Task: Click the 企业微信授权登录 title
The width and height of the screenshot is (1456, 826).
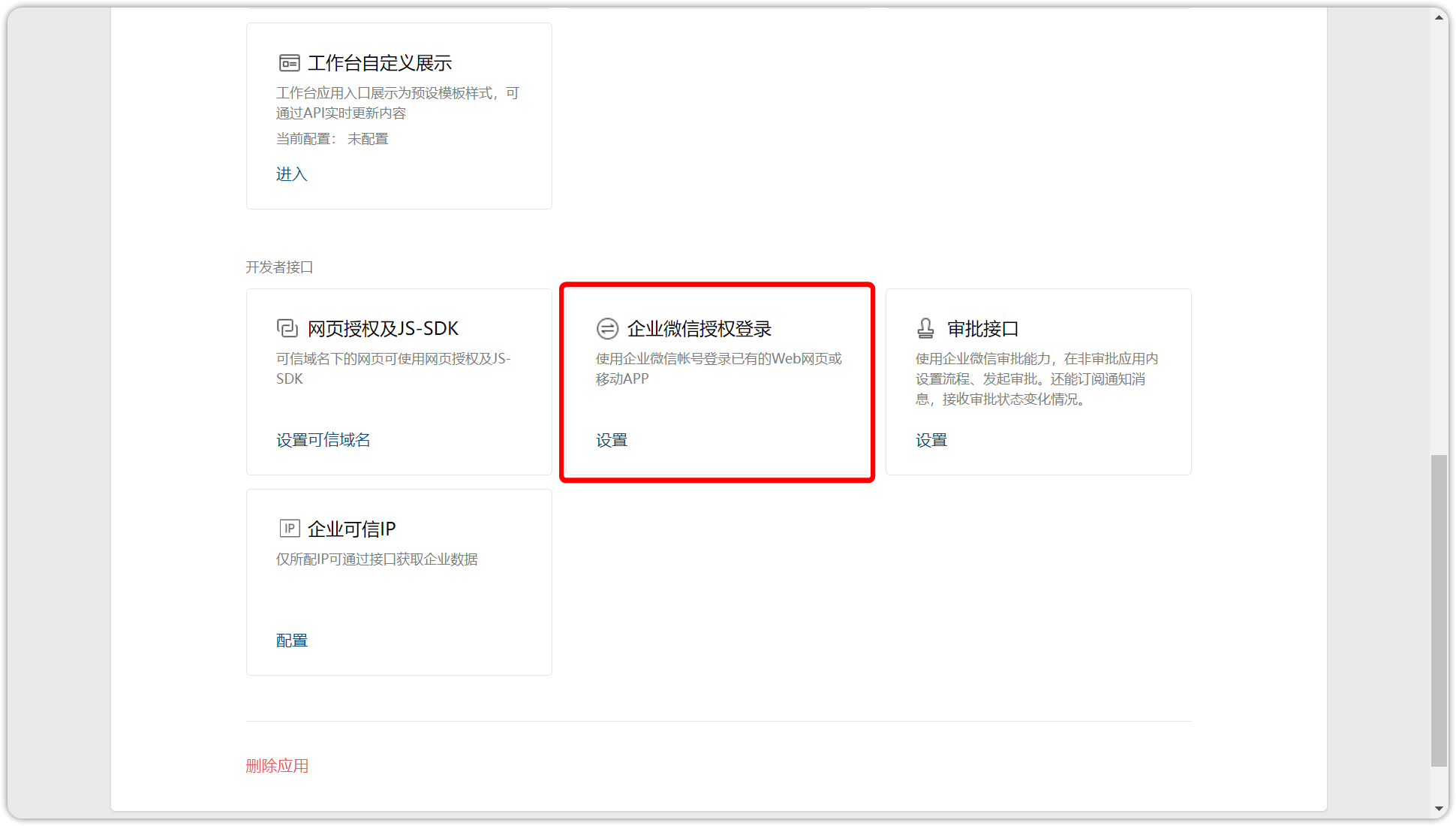Action: [x=699, y=329]
